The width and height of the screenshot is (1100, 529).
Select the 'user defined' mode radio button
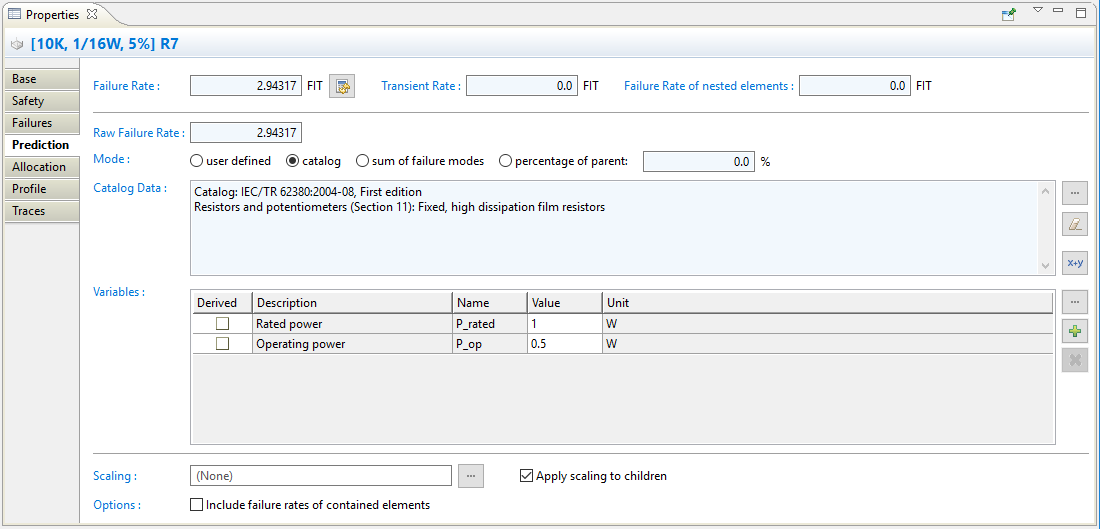click(x=197, y=161)
